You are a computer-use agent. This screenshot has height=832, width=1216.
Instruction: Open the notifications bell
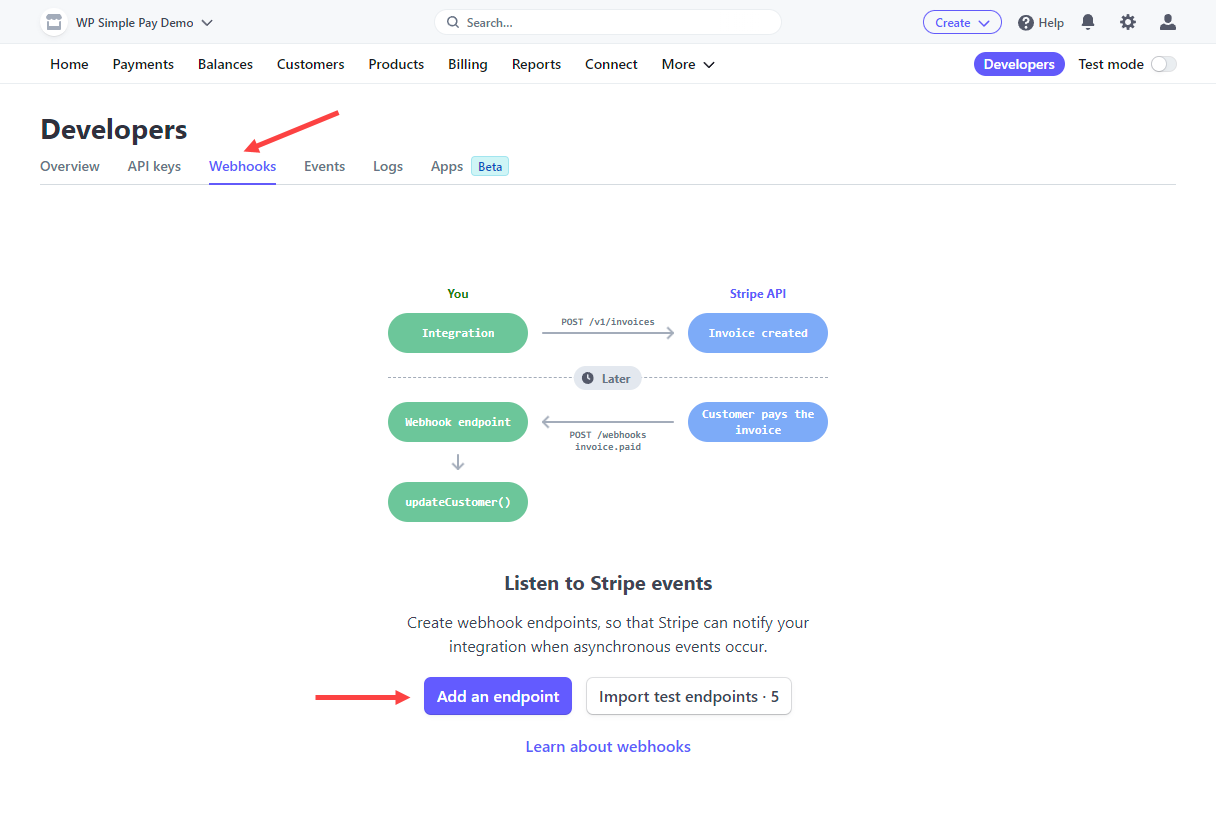pos(1088,22)
